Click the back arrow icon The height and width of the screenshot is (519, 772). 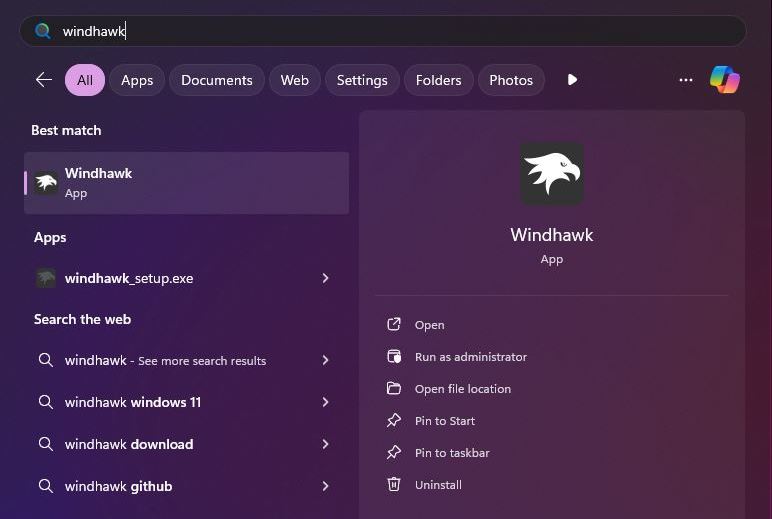(43, 80)
